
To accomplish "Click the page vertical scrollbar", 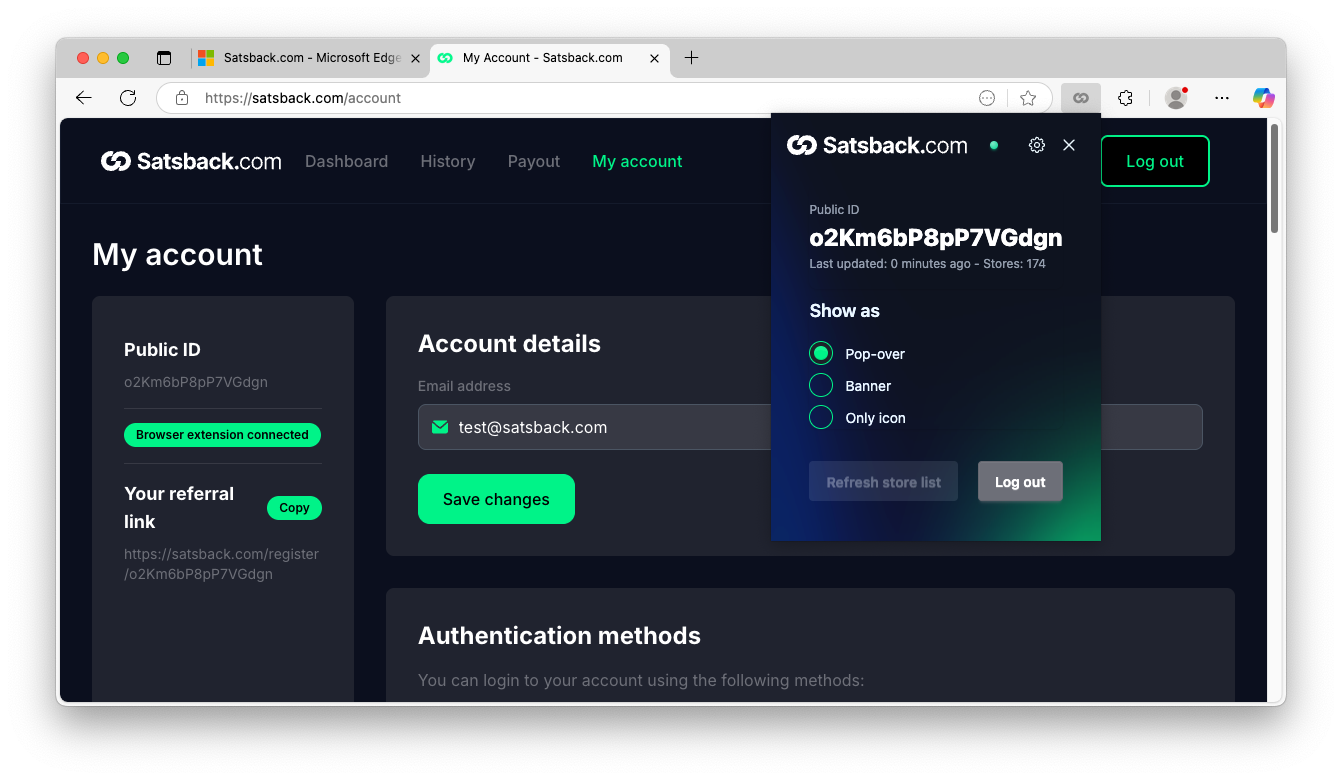I will click(x=1274, y=179).
